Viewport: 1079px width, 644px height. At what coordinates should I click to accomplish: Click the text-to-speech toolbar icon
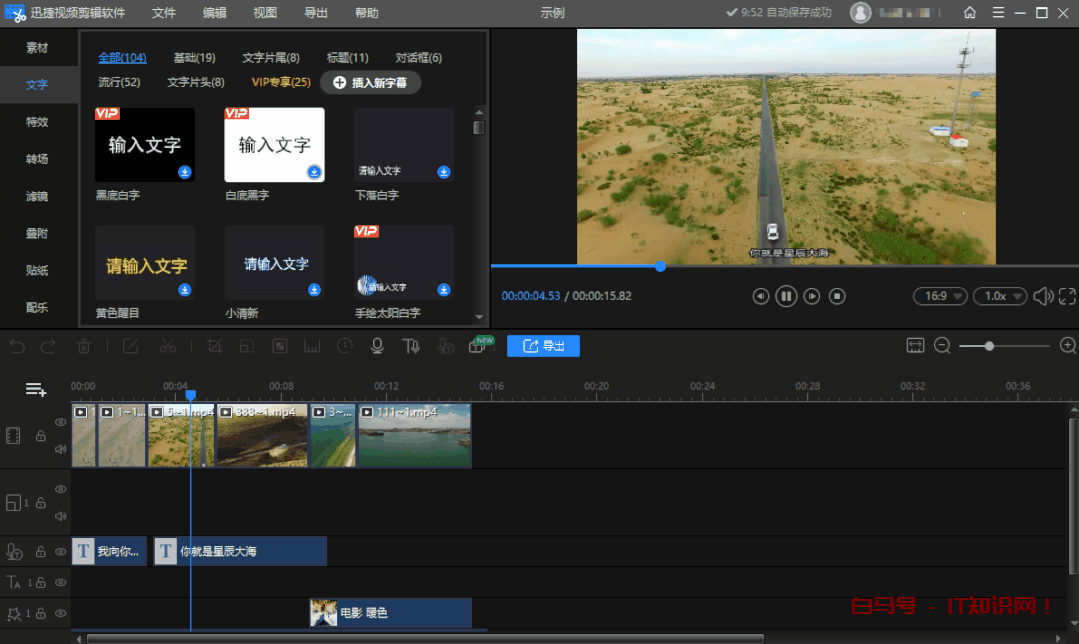[410, 346]
